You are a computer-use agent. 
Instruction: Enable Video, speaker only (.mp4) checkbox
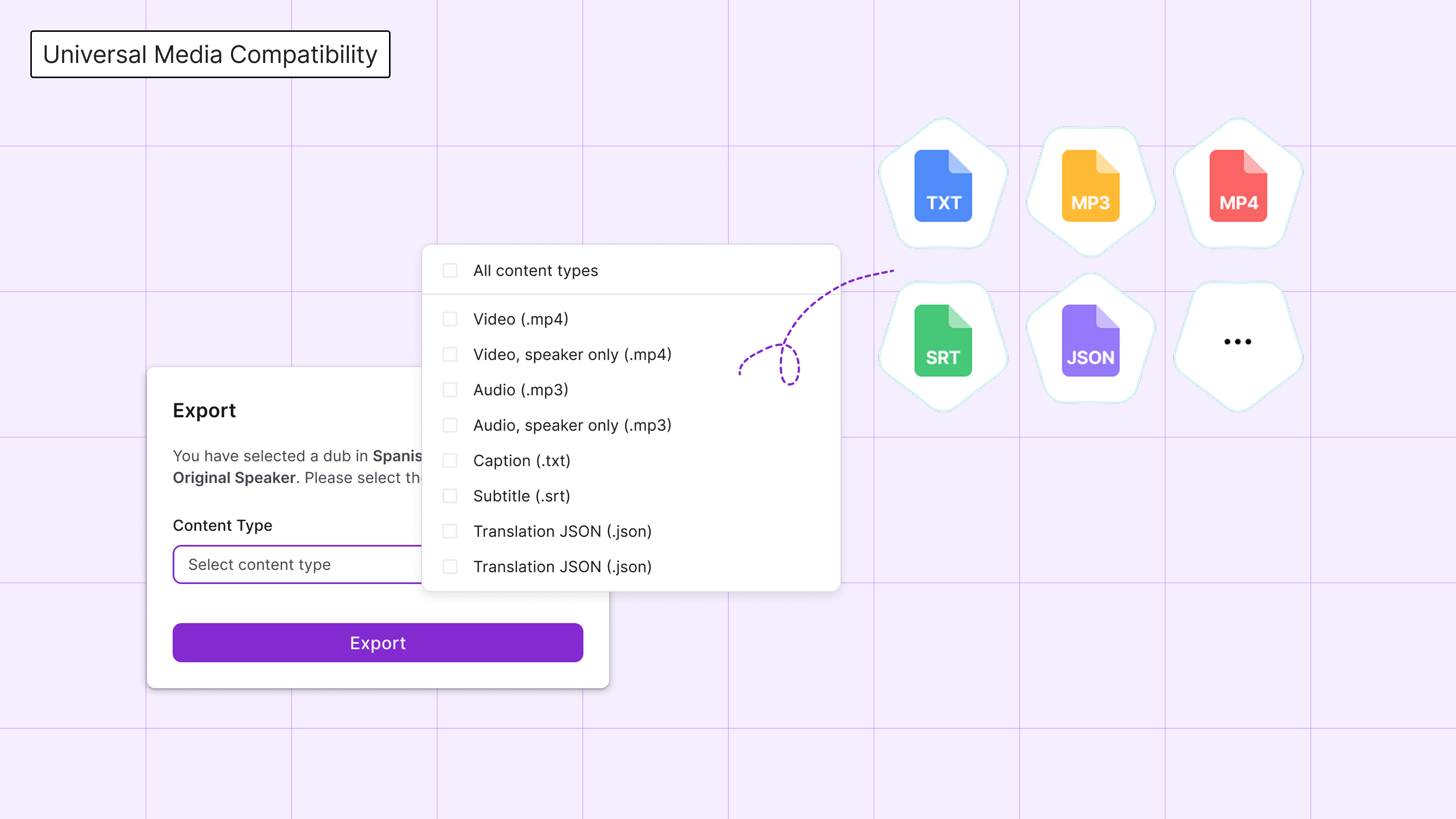[x=450, y=354]
